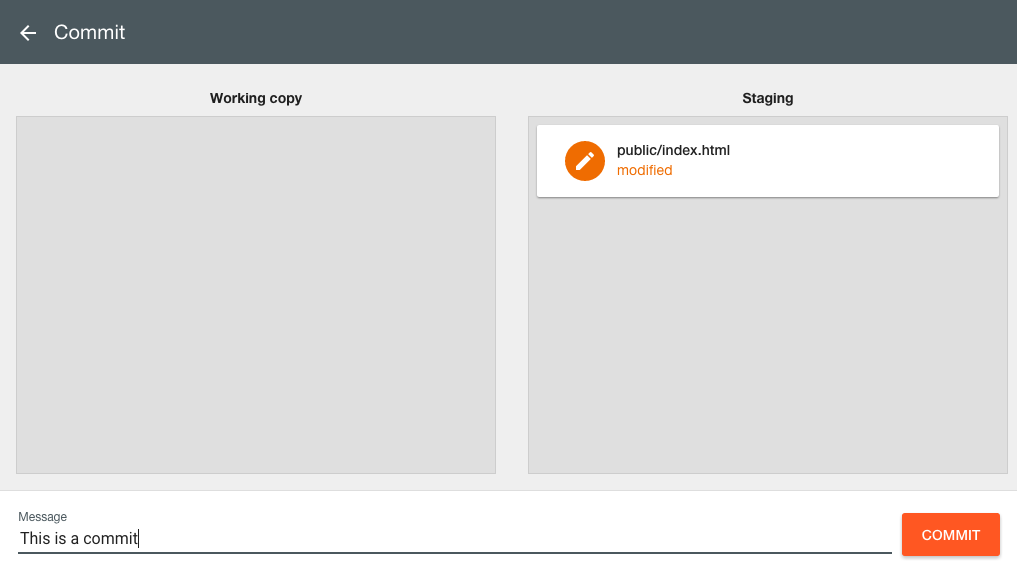This screenshot has width=1017, height=566.
Task: Select the public/index.html file name
Action: click(673, 150)
